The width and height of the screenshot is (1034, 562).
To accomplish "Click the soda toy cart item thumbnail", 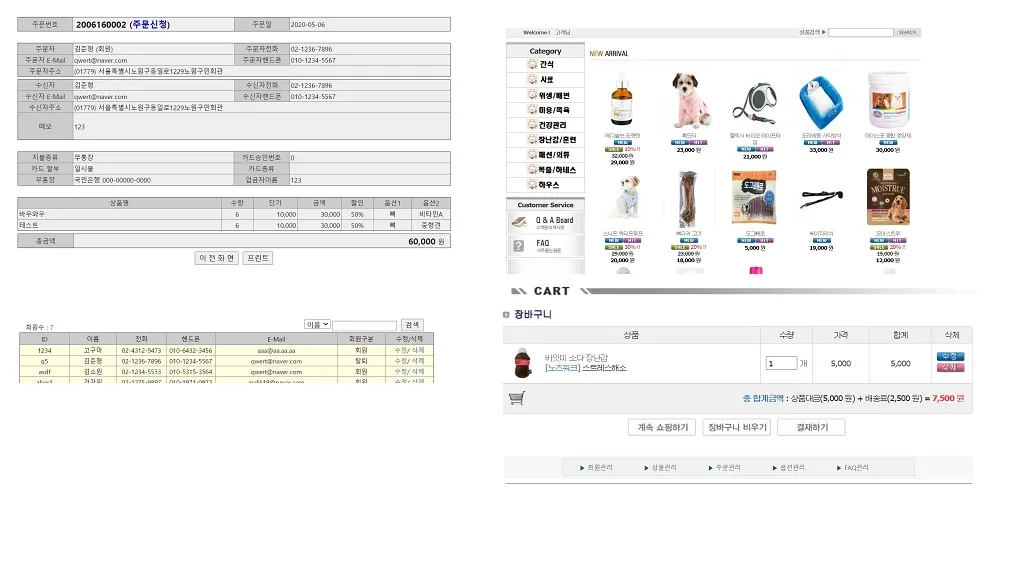I will tap(523, 363).
